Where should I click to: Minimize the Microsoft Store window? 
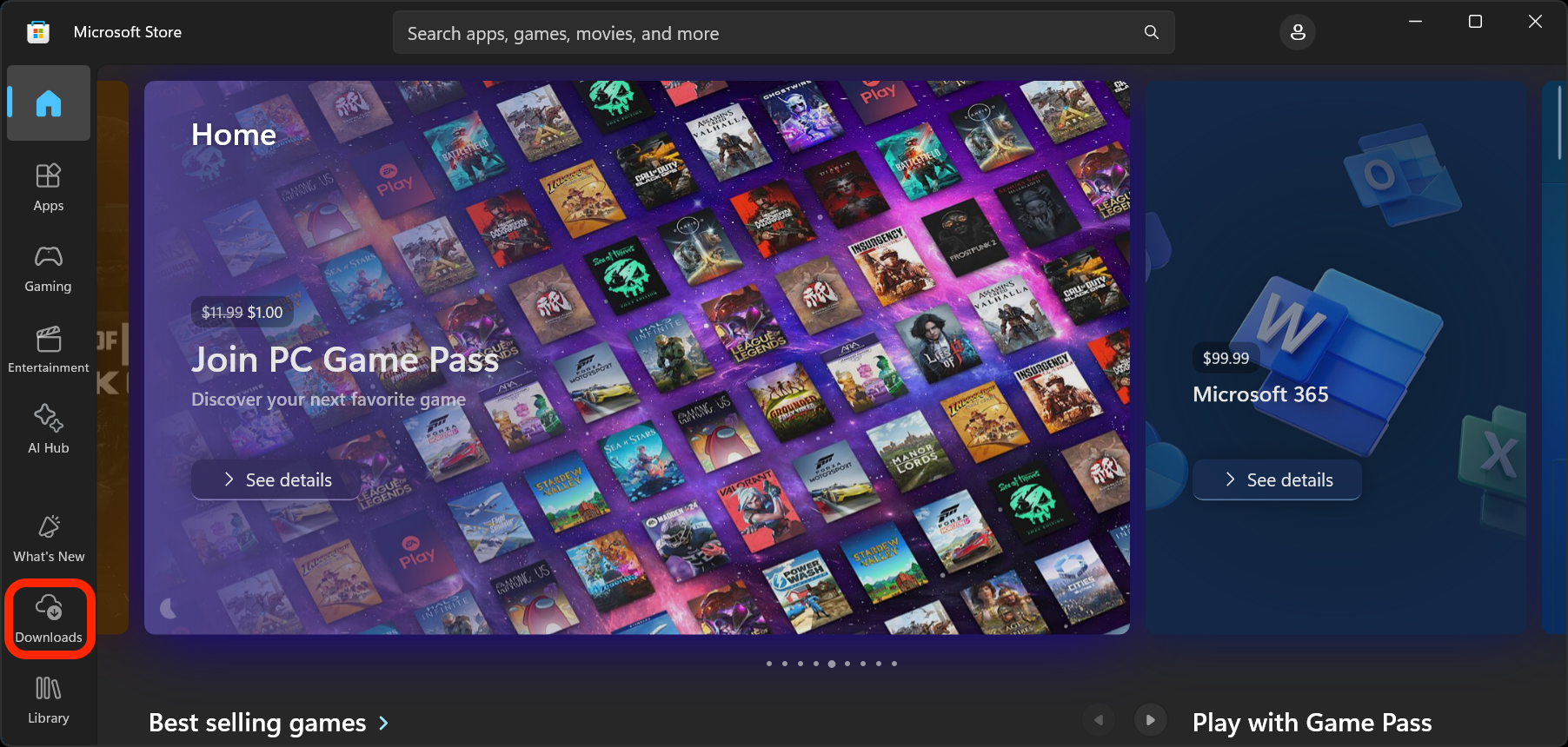coord(1415,21)
